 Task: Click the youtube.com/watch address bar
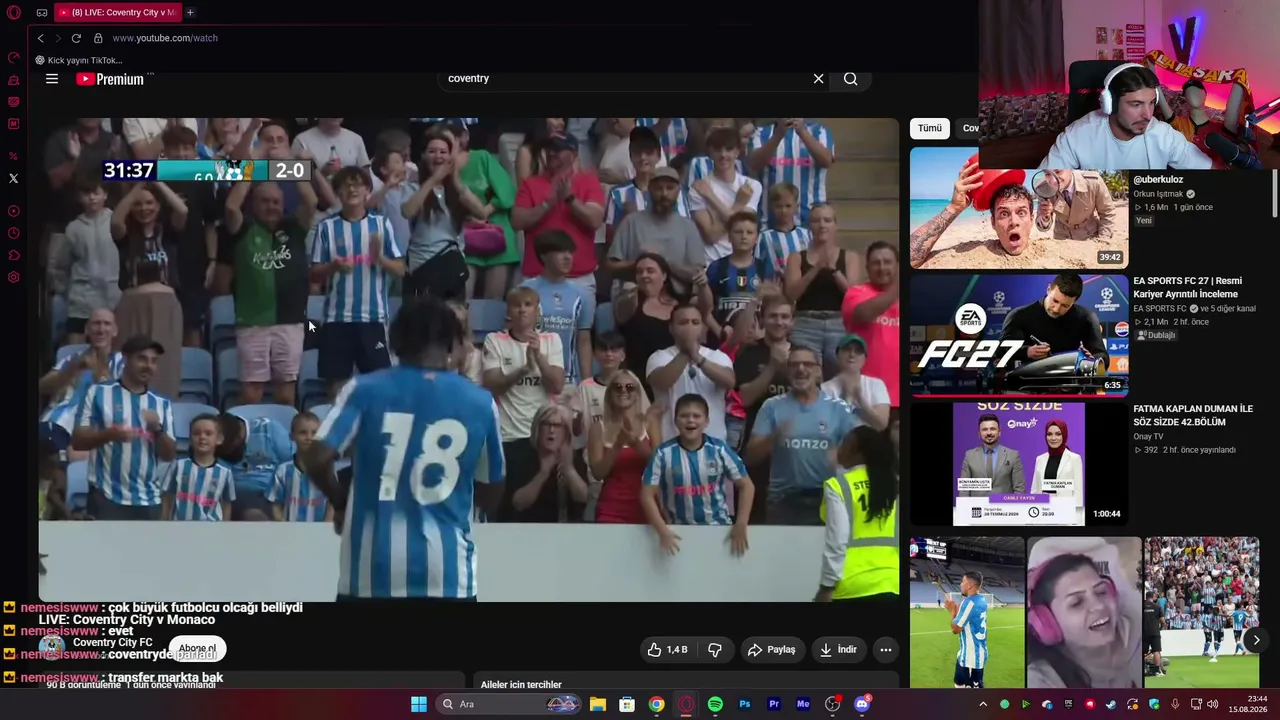click(165, 38)
